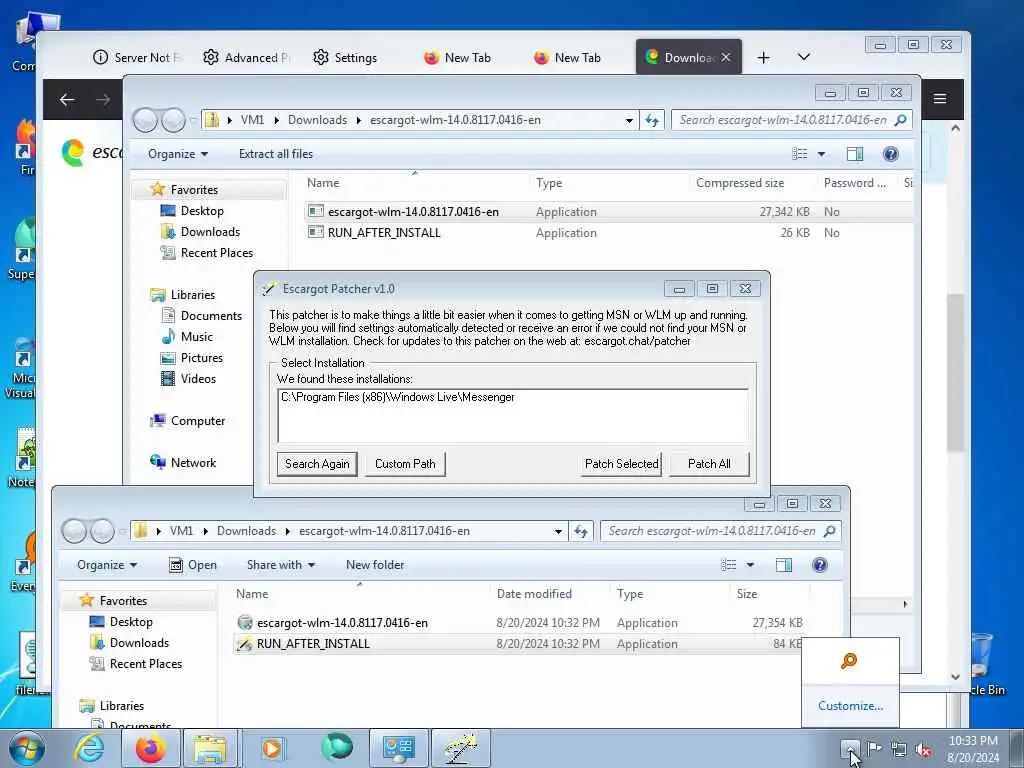Click Escargot Patcher wand taskbar icon

click(x=460, y=748)
